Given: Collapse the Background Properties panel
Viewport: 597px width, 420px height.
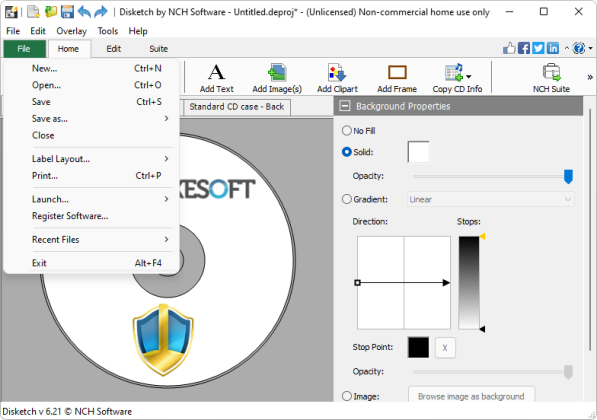Looking at the screenshot, I should (345, 106).
